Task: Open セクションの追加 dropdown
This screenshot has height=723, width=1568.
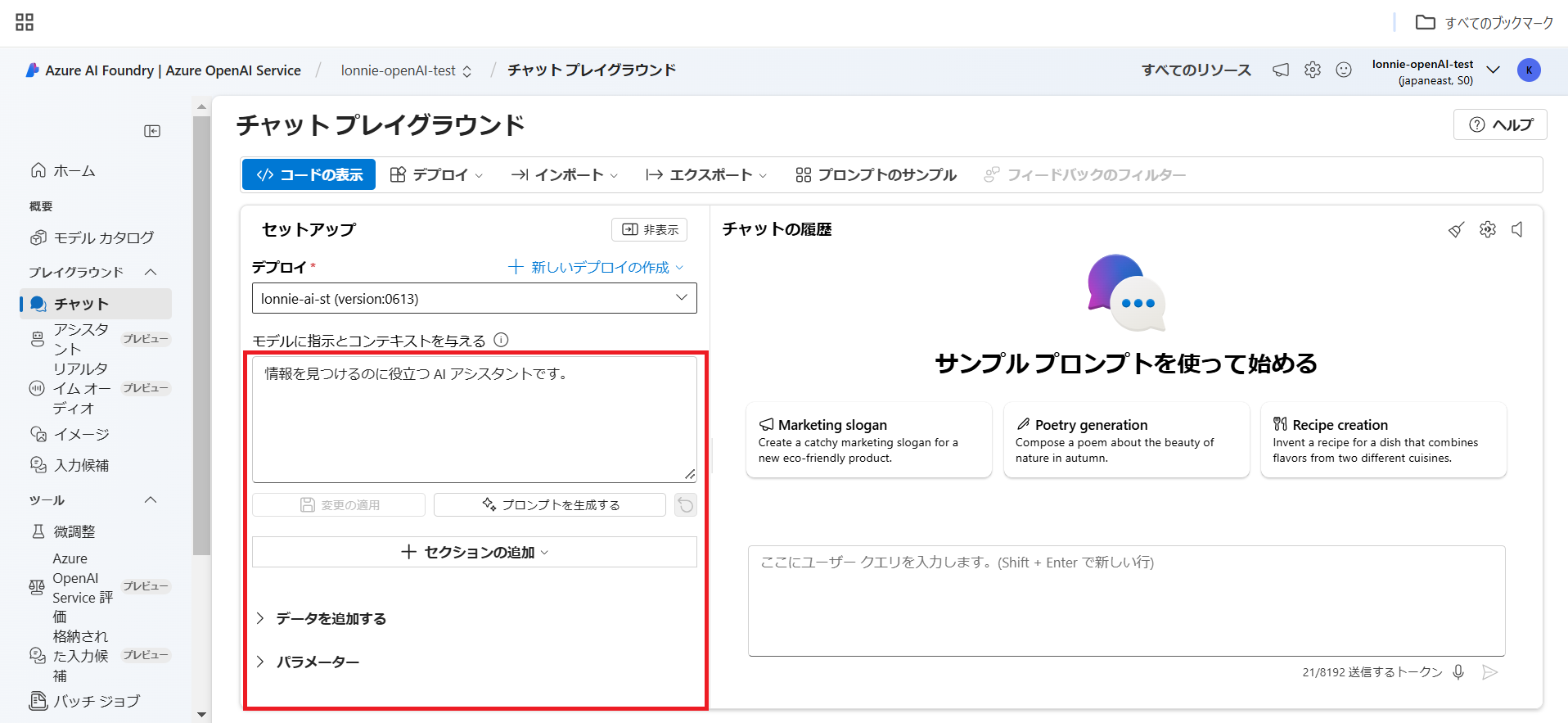Action: [475, 552]
